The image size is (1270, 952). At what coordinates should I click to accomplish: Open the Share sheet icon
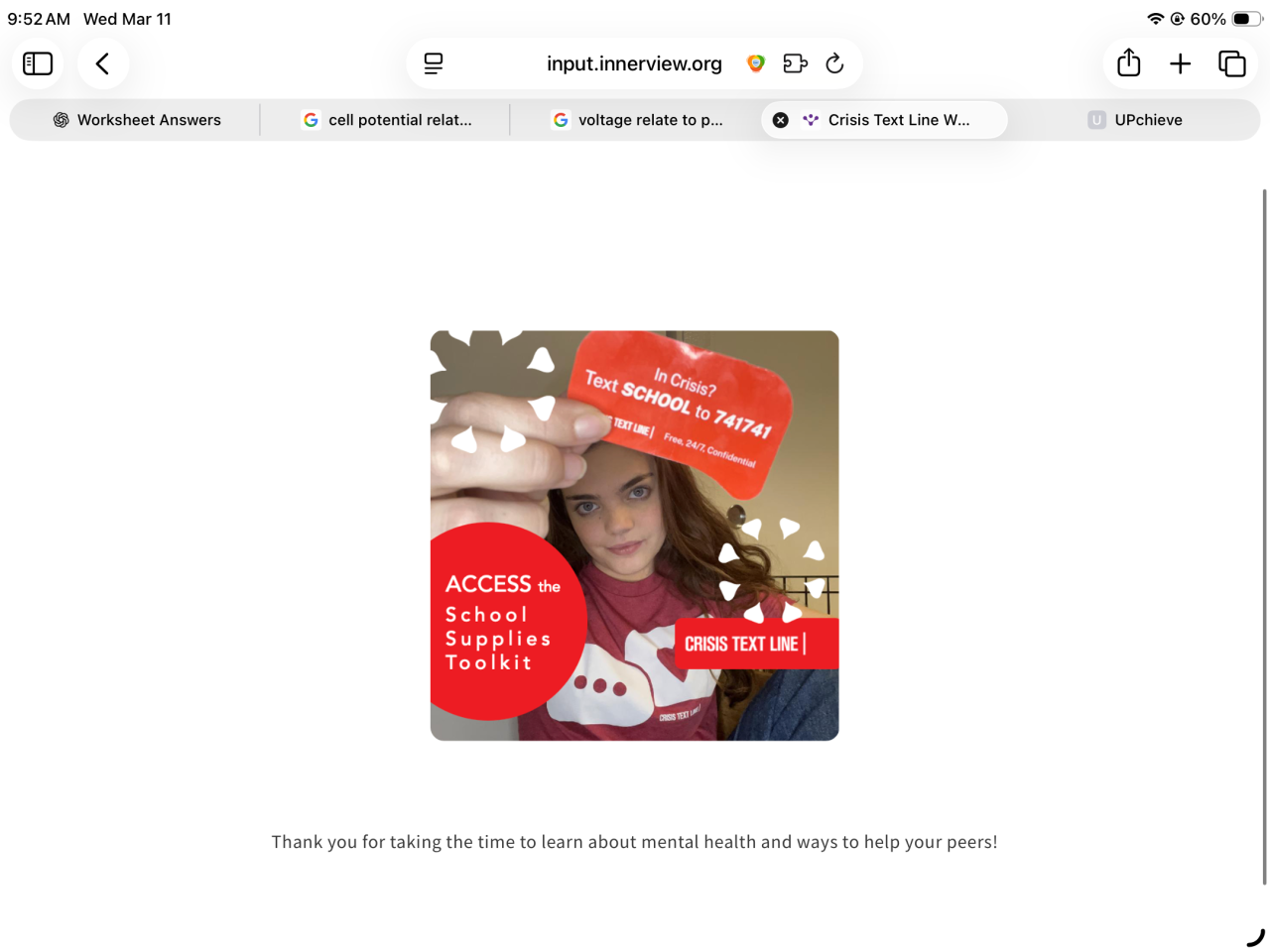[x=1129, y=62]
